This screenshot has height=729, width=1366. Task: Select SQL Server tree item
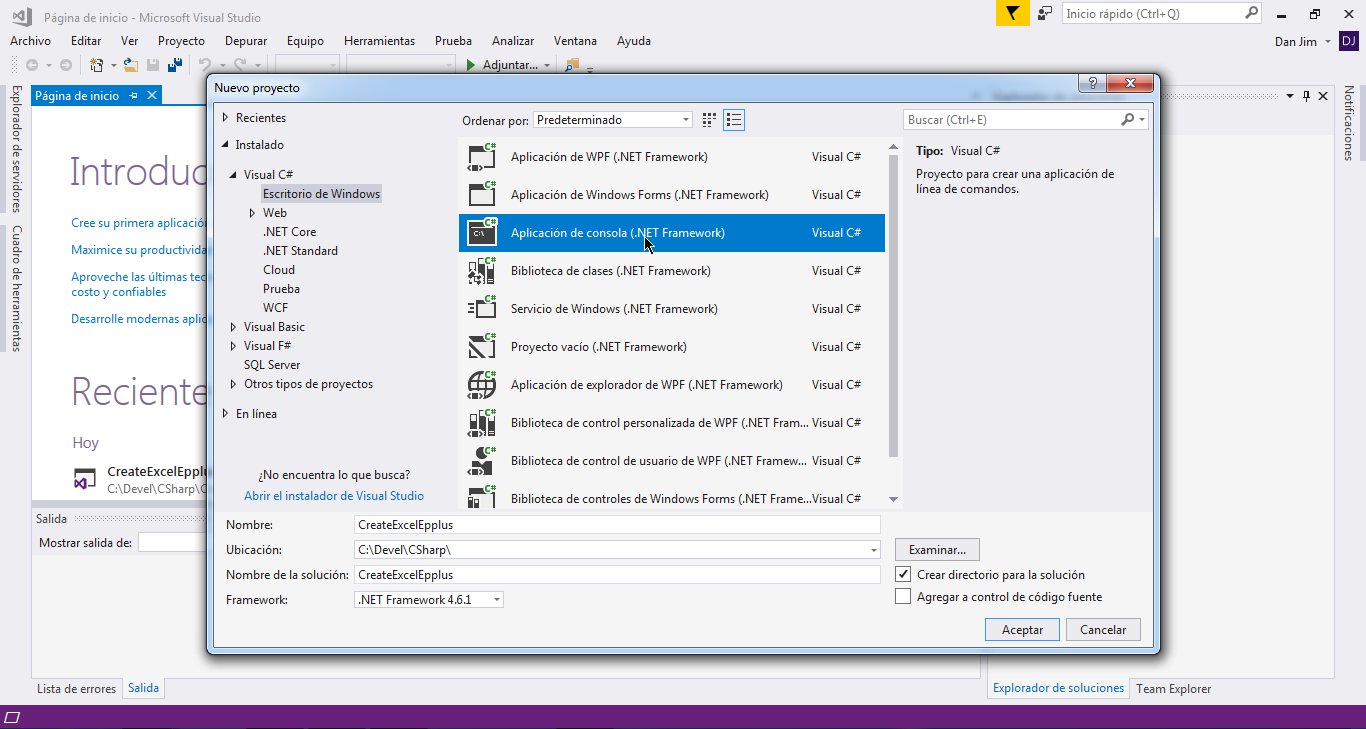point(272,365)
